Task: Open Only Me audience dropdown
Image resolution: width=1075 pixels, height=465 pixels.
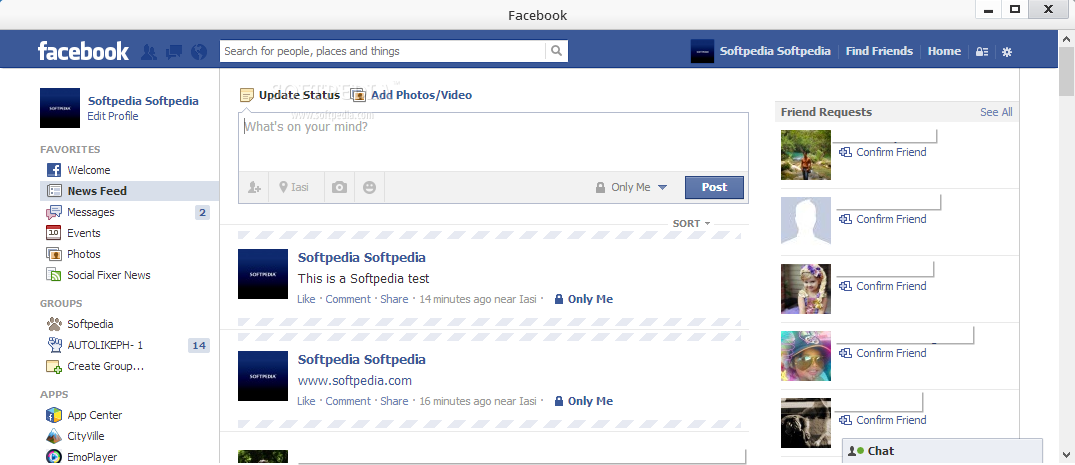Action: [x=631, y=187]
